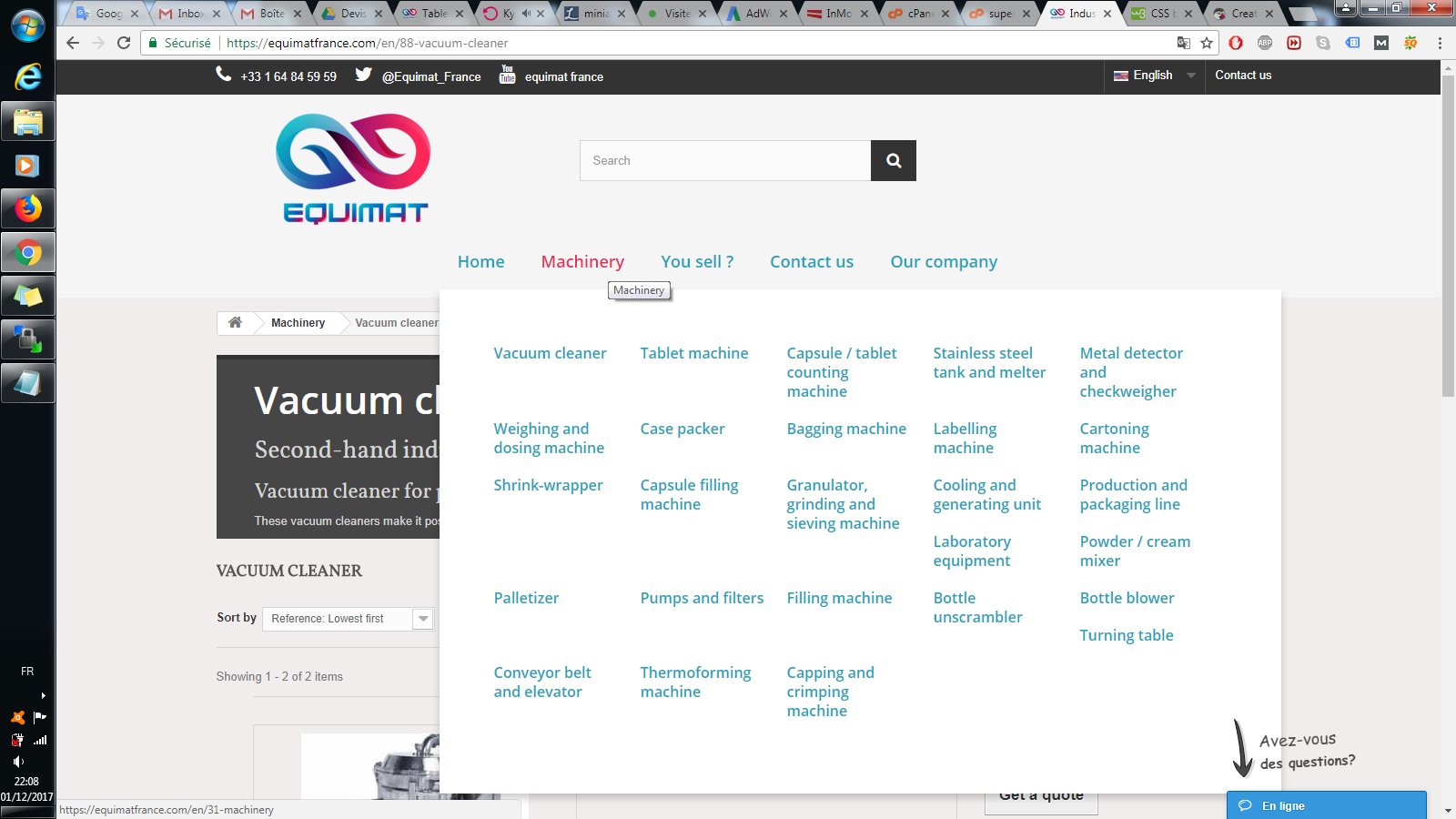Screen dimensions: 1456x819
Task: Switch to the CSS browser tab
Action: tap(1162, 14)
